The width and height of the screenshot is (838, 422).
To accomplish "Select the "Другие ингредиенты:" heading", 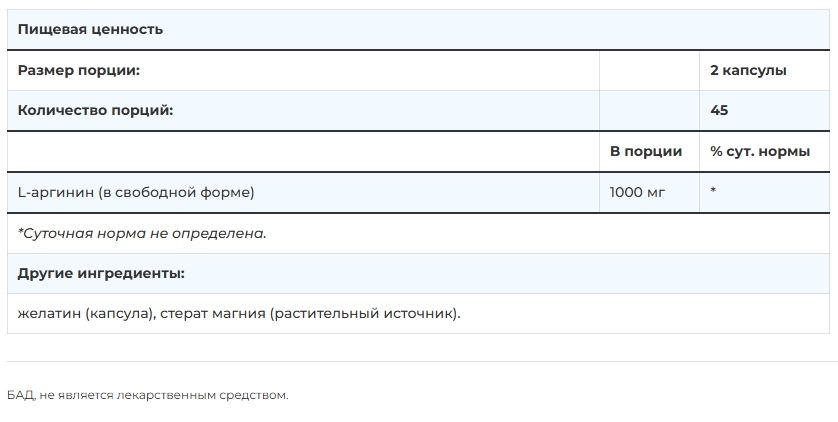I will click(x=101, y=273).
